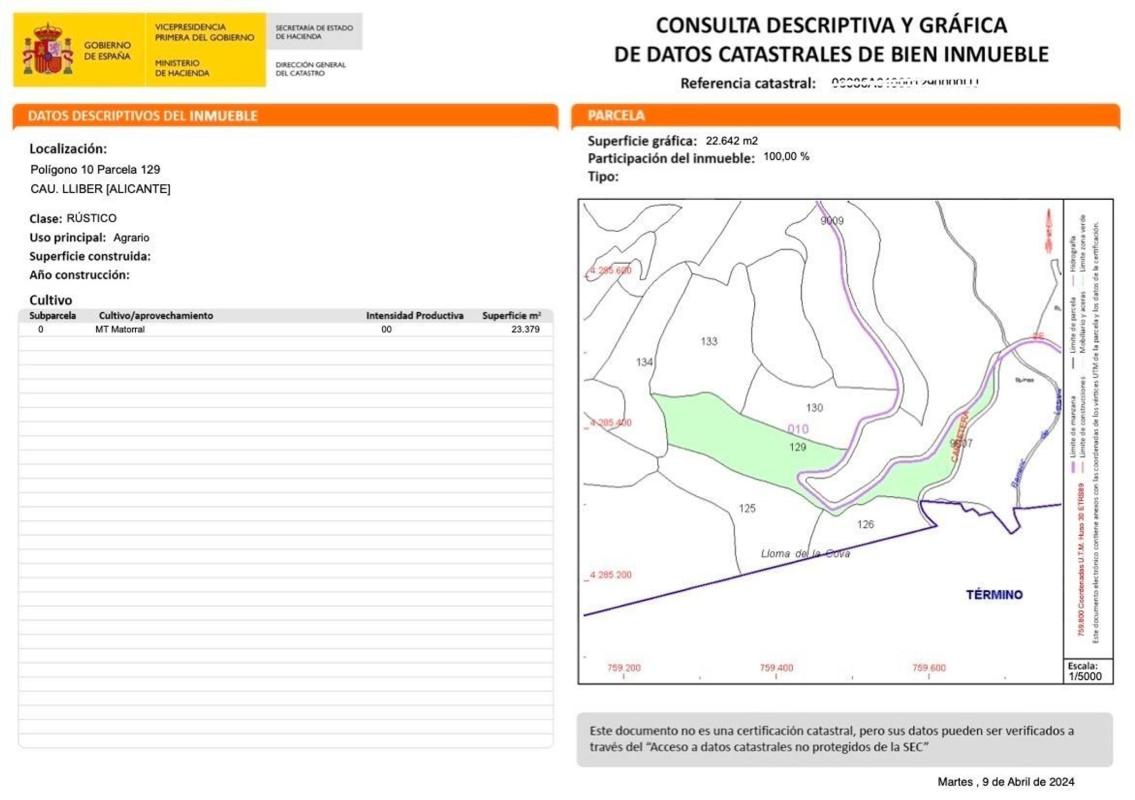1135x800 pixels.
Task: Select the 'GOBIERNO DE ESPAÑA' text
Action: (x=107, y=50)
